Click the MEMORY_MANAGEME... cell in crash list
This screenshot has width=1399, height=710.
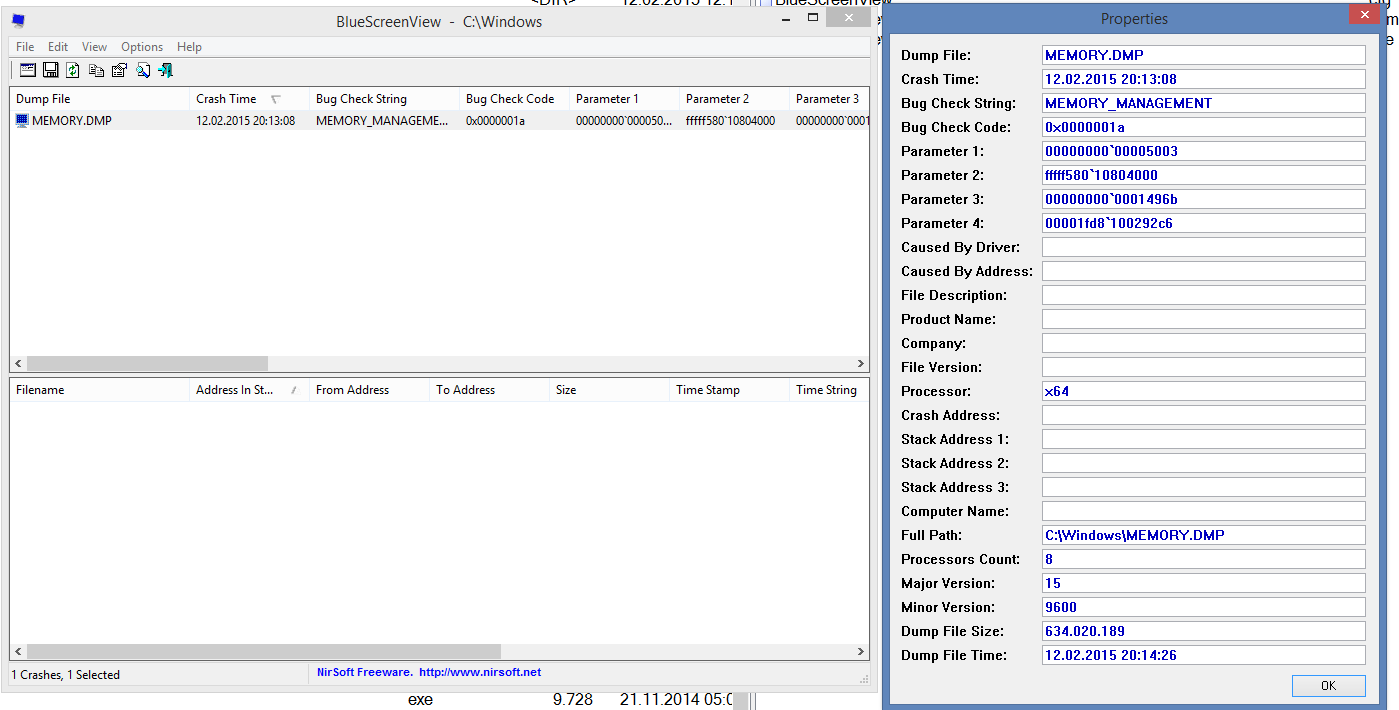pos(383,121)
